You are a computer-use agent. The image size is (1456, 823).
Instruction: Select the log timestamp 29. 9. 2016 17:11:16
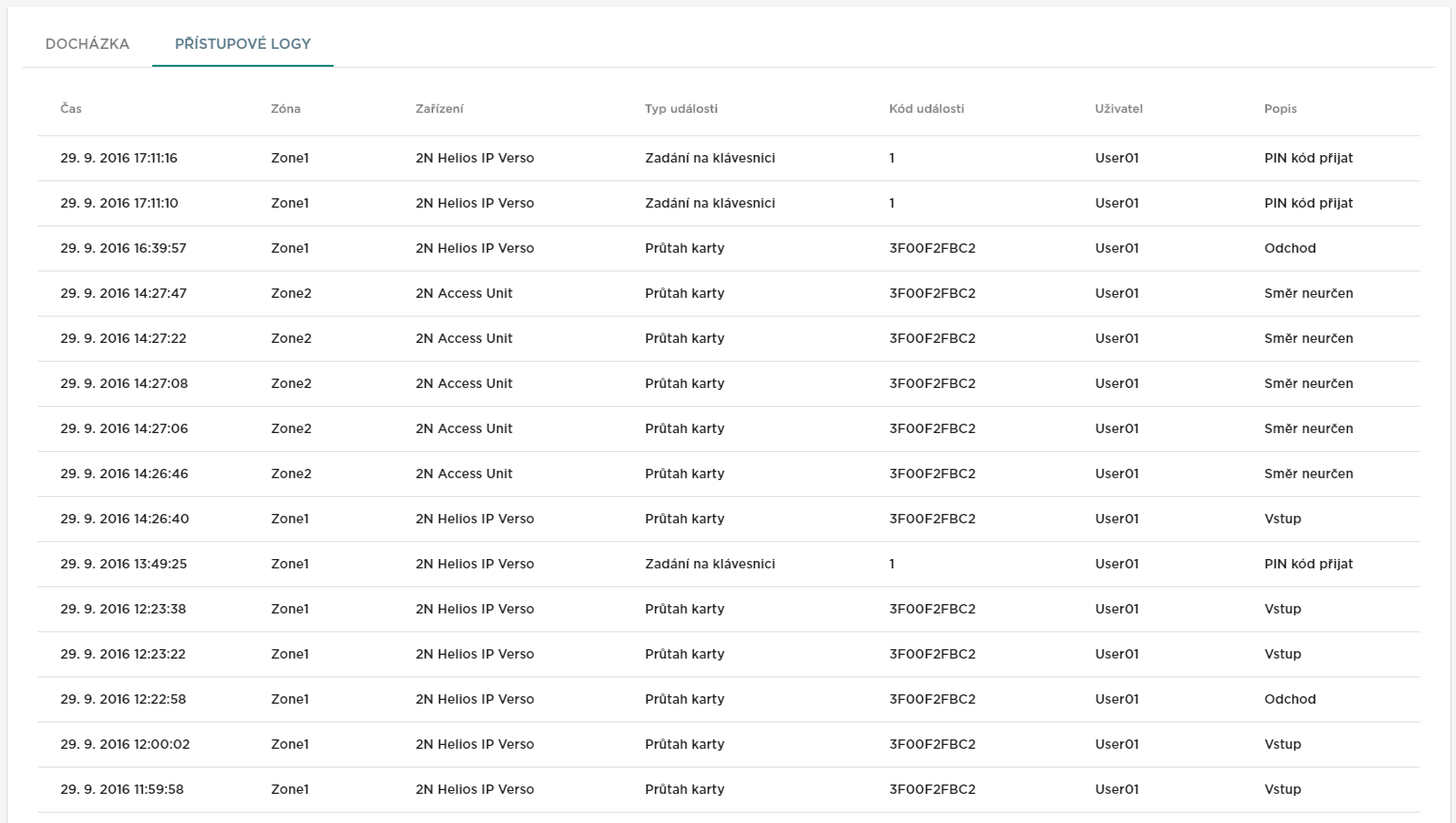click(118, 158)
